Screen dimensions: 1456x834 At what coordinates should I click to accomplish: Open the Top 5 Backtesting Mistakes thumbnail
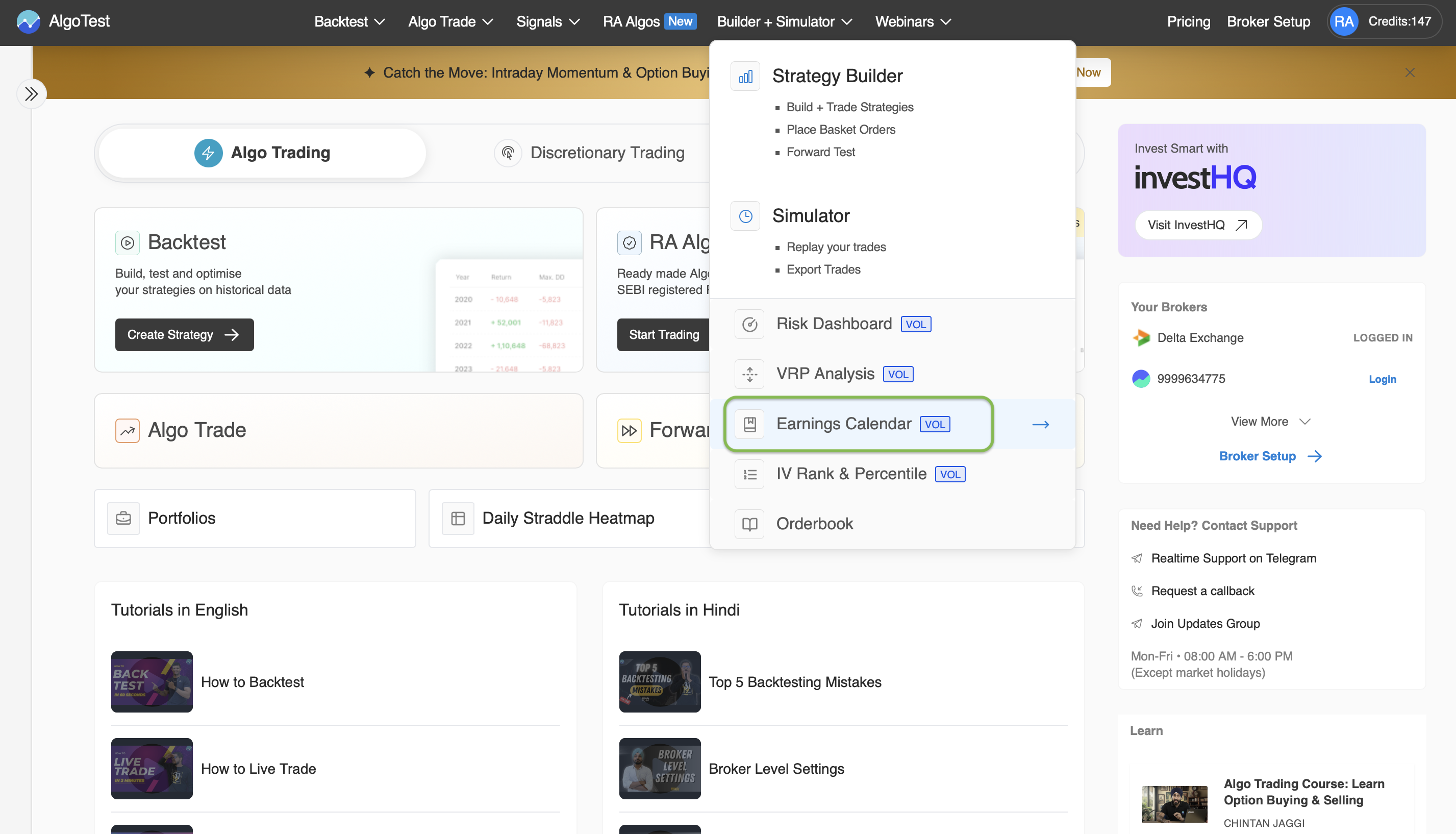pyautogui.click(x=660, y=682)
